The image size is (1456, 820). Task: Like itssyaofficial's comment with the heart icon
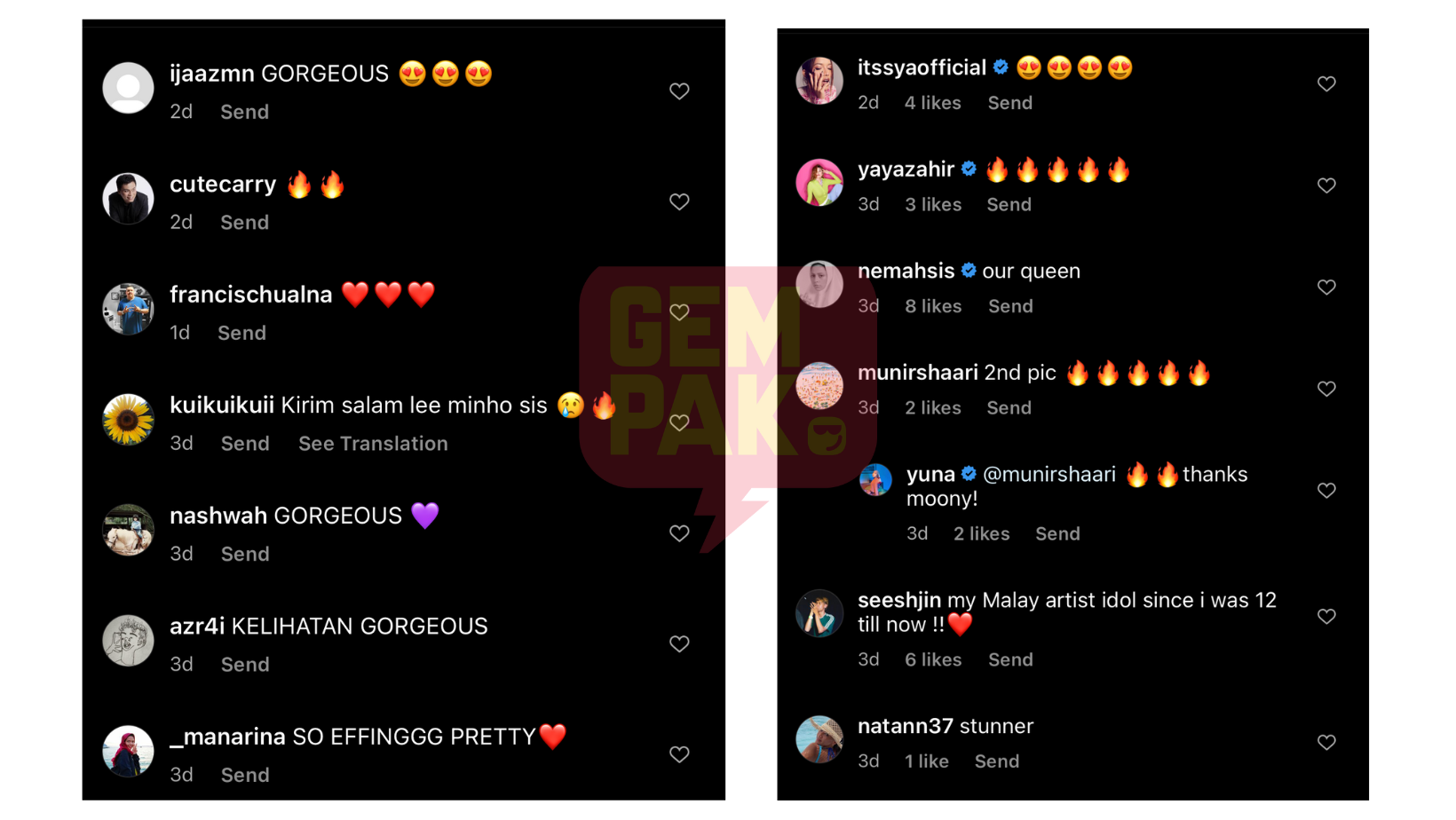(x=1326, y=83)
